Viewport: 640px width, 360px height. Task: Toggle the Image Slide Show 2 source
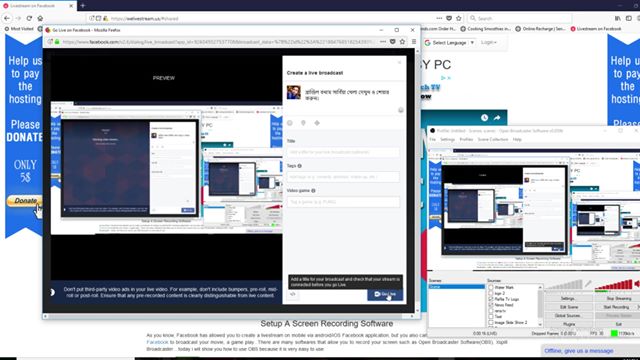[x=491, y=322]
